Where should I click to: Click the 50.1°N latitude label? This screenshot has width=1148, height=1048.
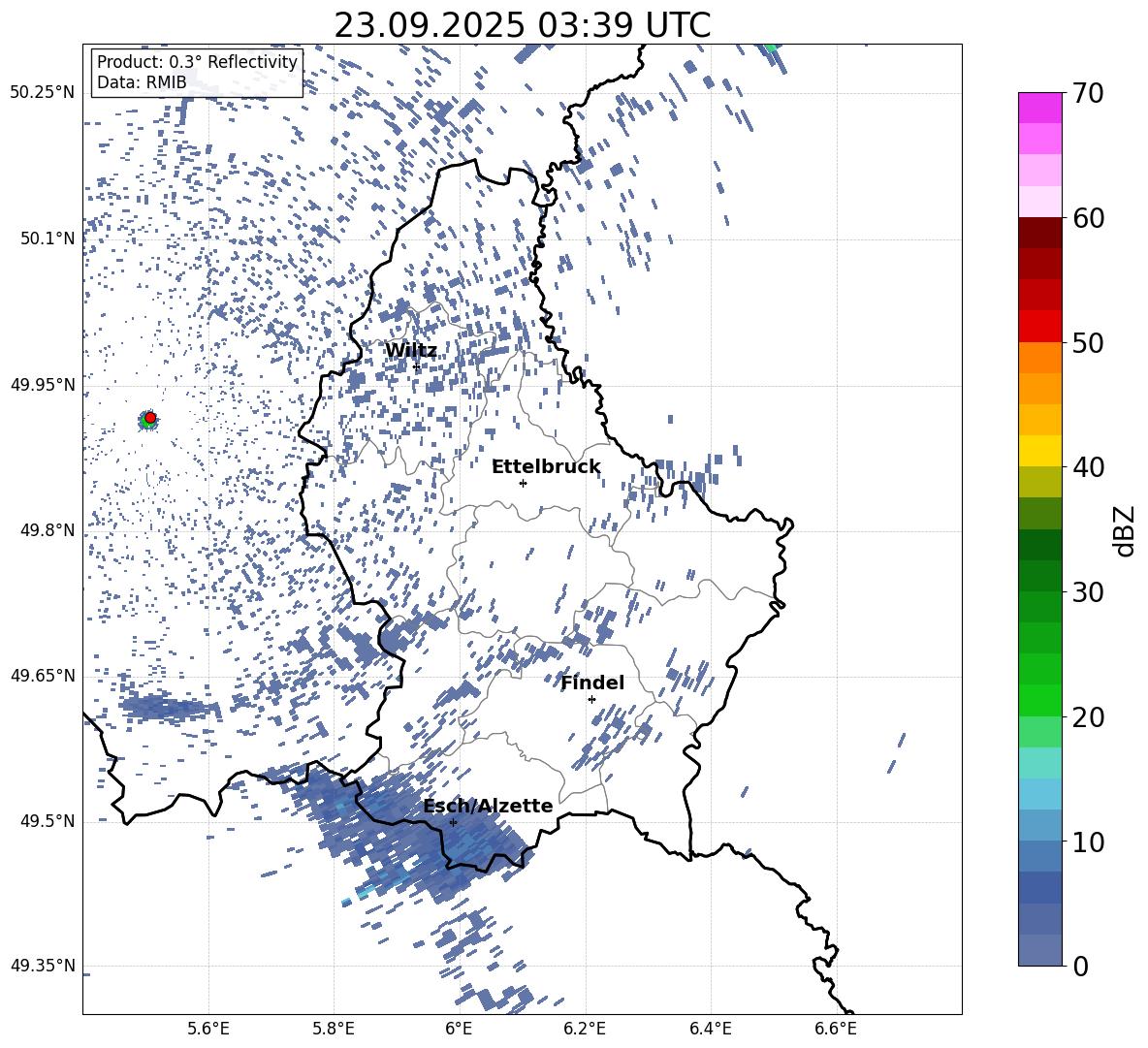(48, 238)
